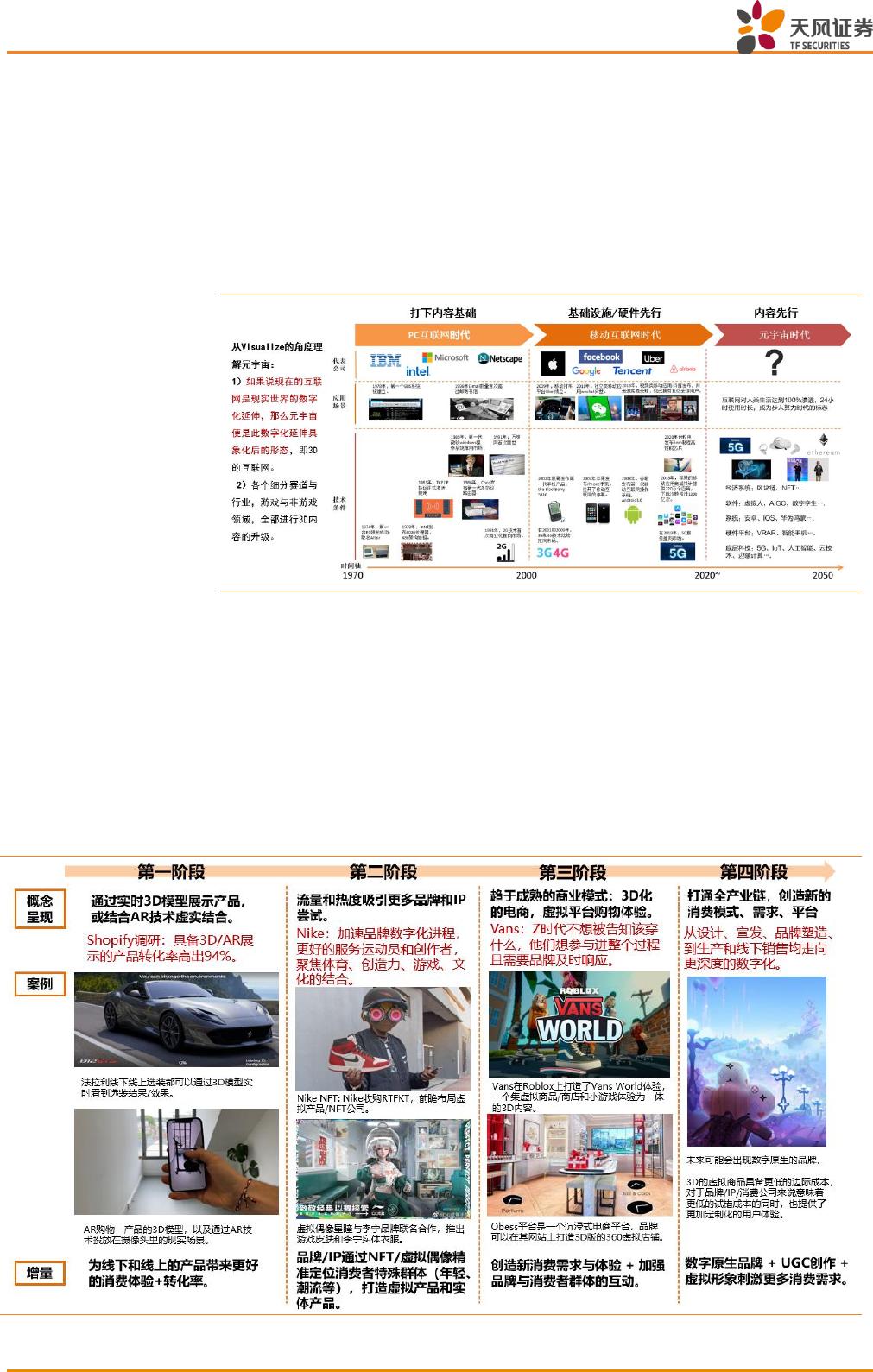Click the intel logo

point(417,371)
